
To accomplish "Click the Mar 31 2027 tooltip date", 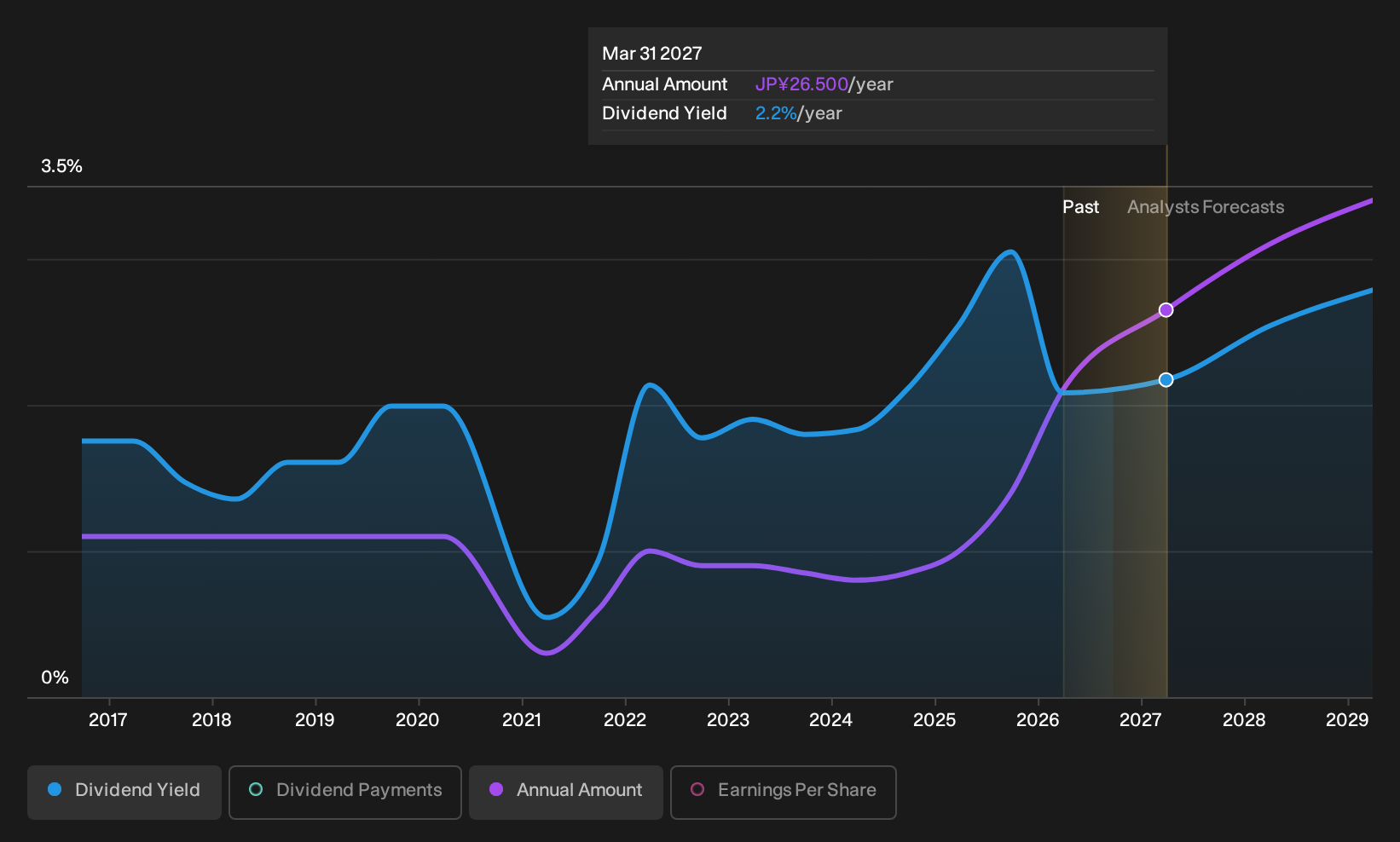I will (x=652, y=54).
